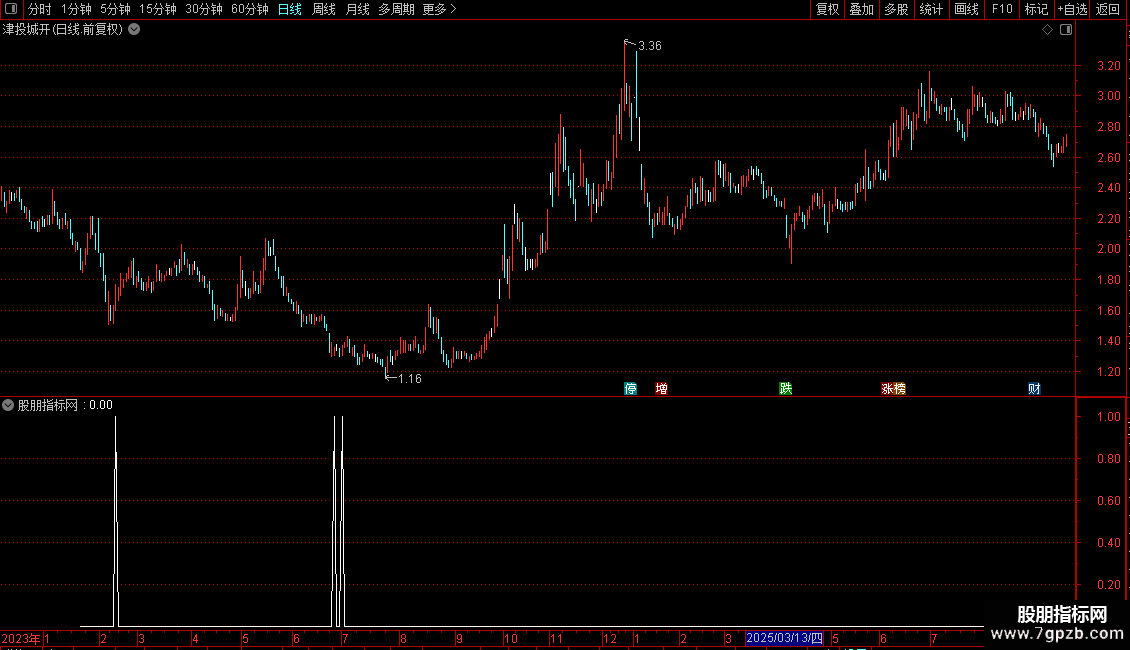
Task: Click the 2023年 label on time axis
Action: click(21, 638)
